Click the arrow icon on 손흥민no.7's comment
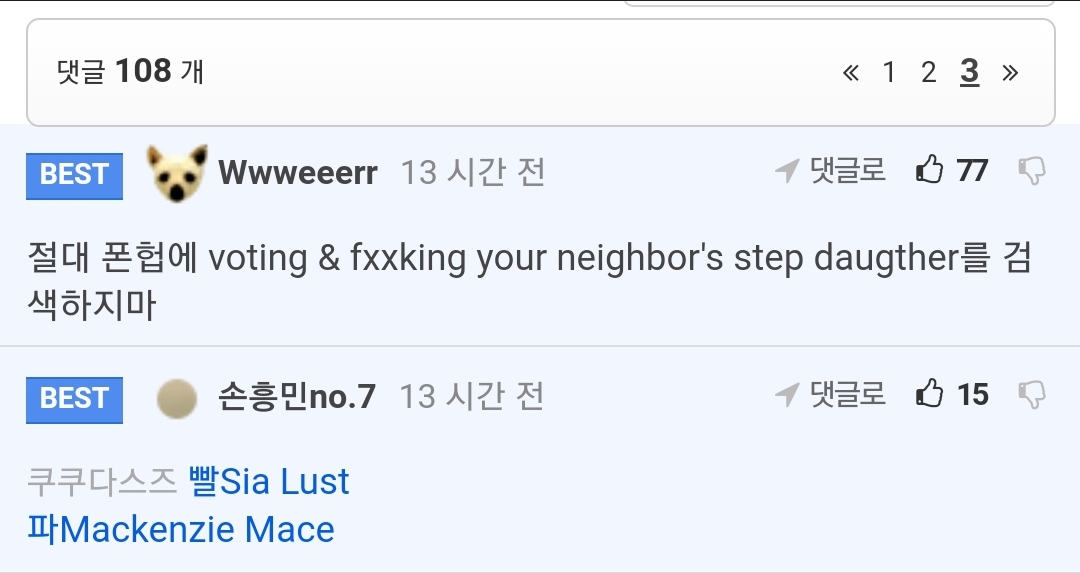Viewport: 1080px width, 573px height. (x=787, y=396)
